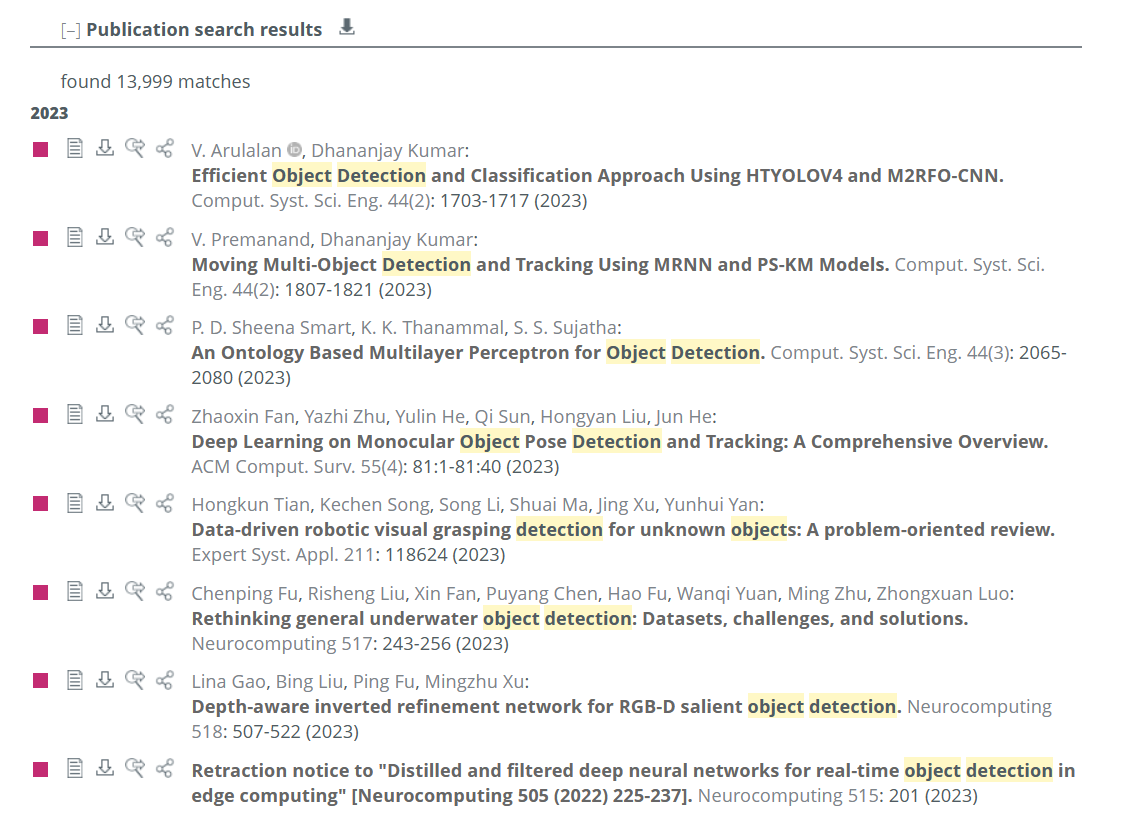
Task: Open electronic edition of Monocular Object Pose paper
Action: click(74, 414)
